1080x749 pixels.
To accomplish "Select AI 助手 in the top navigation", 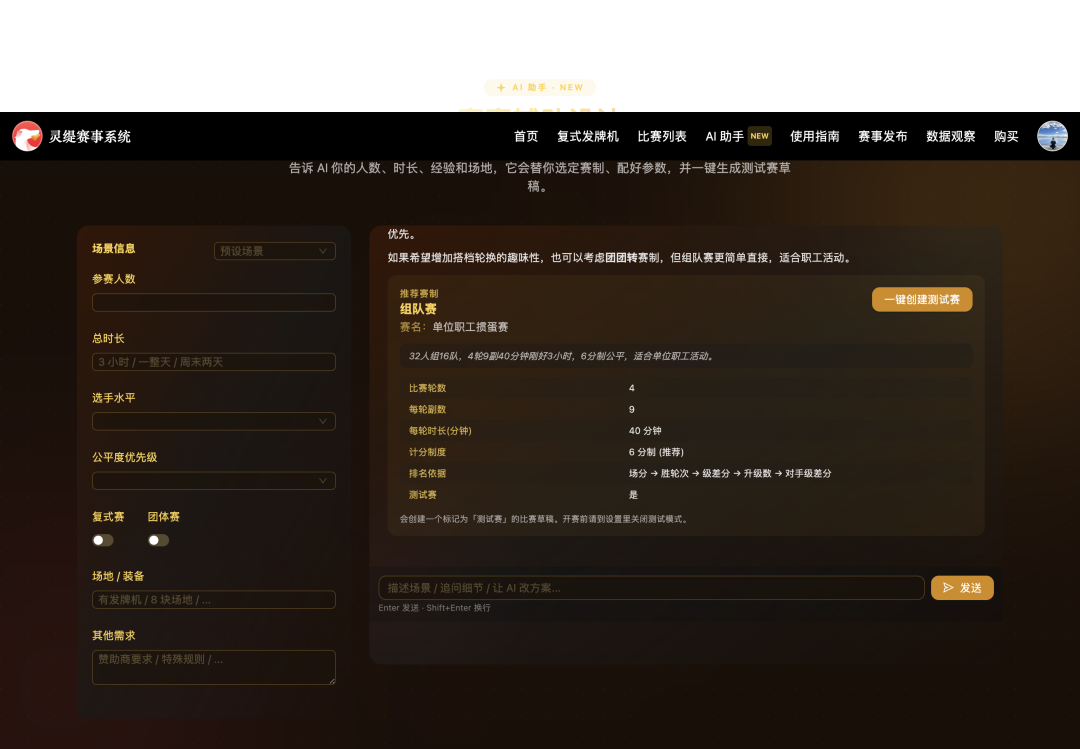I will tap(724, 136).
